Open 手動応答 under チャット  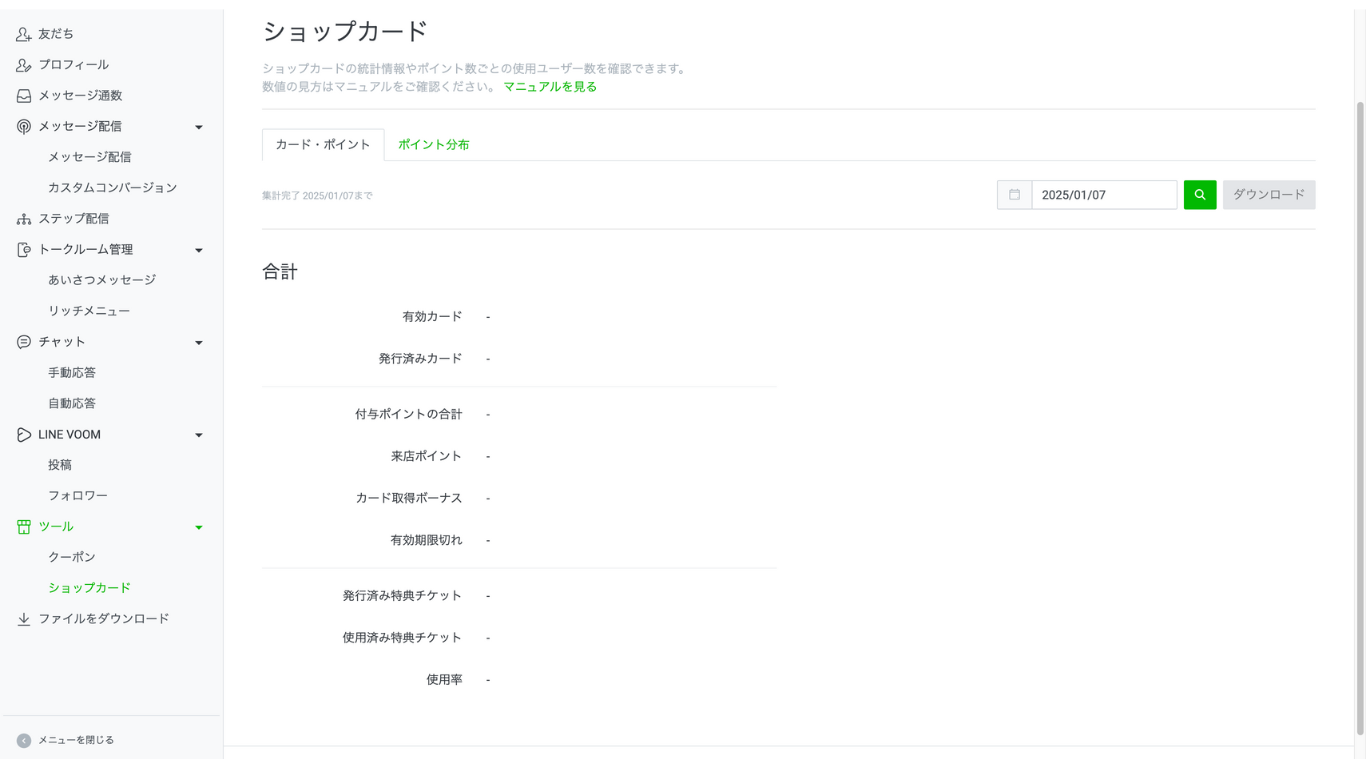coord(72,373)
